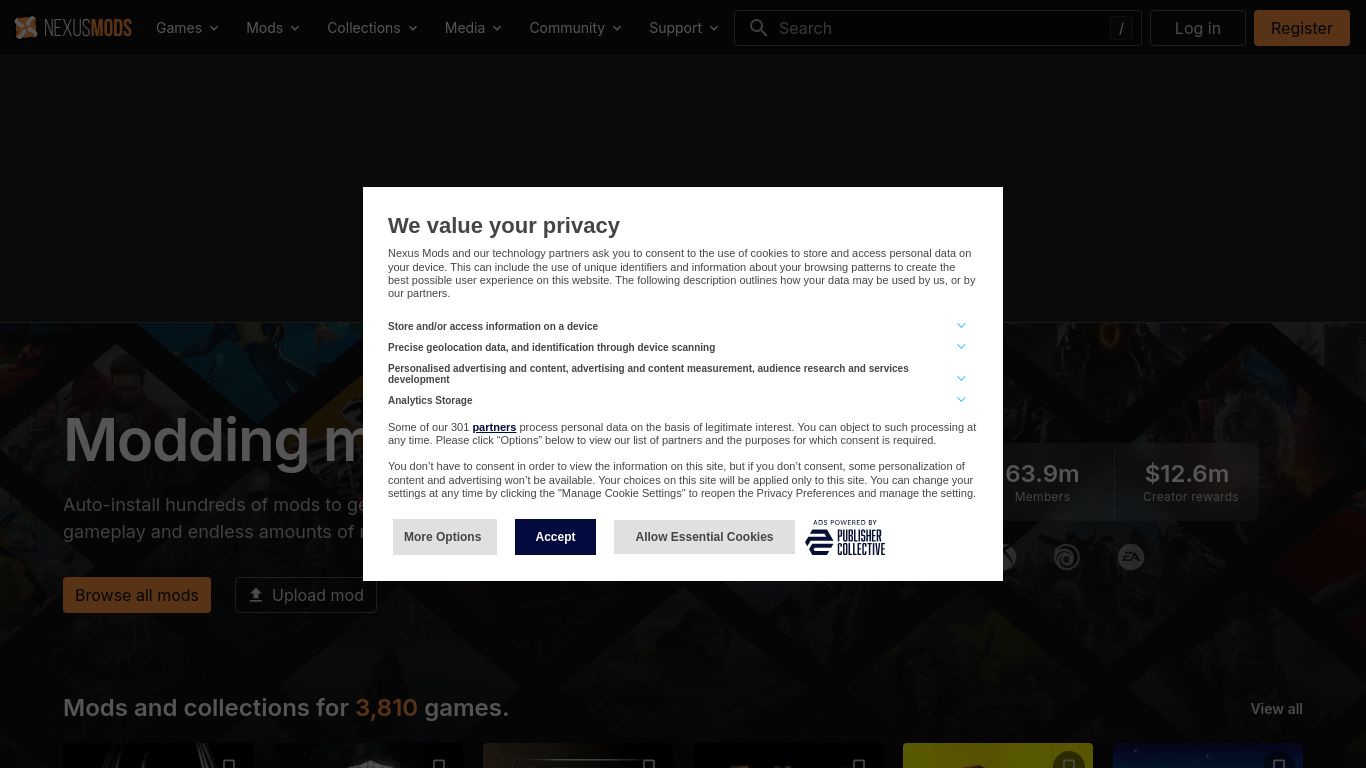The height and width of the screenshot is (768, 1366).
Task: Open the Games menu
Action: (x=187, y=28)
